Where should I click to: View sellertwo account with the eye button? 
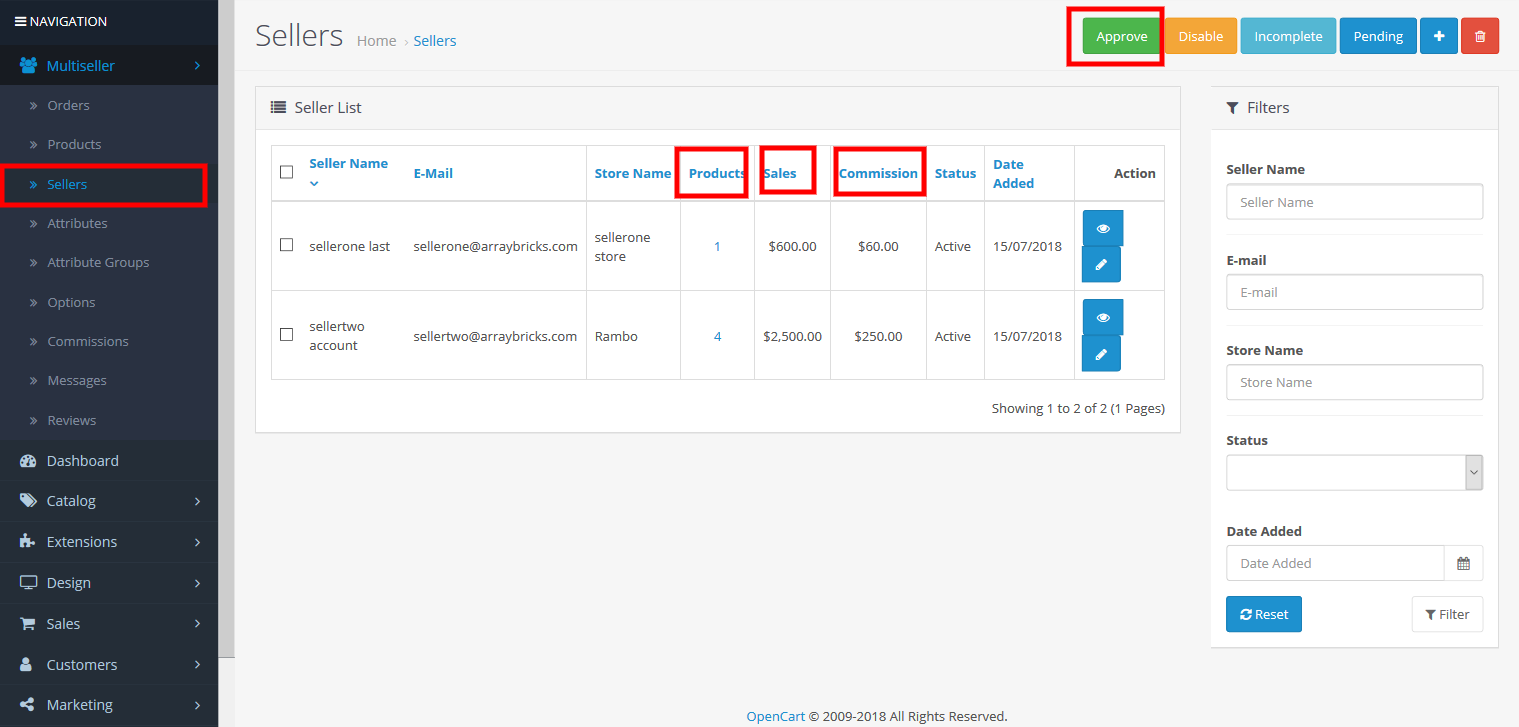point(1103,317)
